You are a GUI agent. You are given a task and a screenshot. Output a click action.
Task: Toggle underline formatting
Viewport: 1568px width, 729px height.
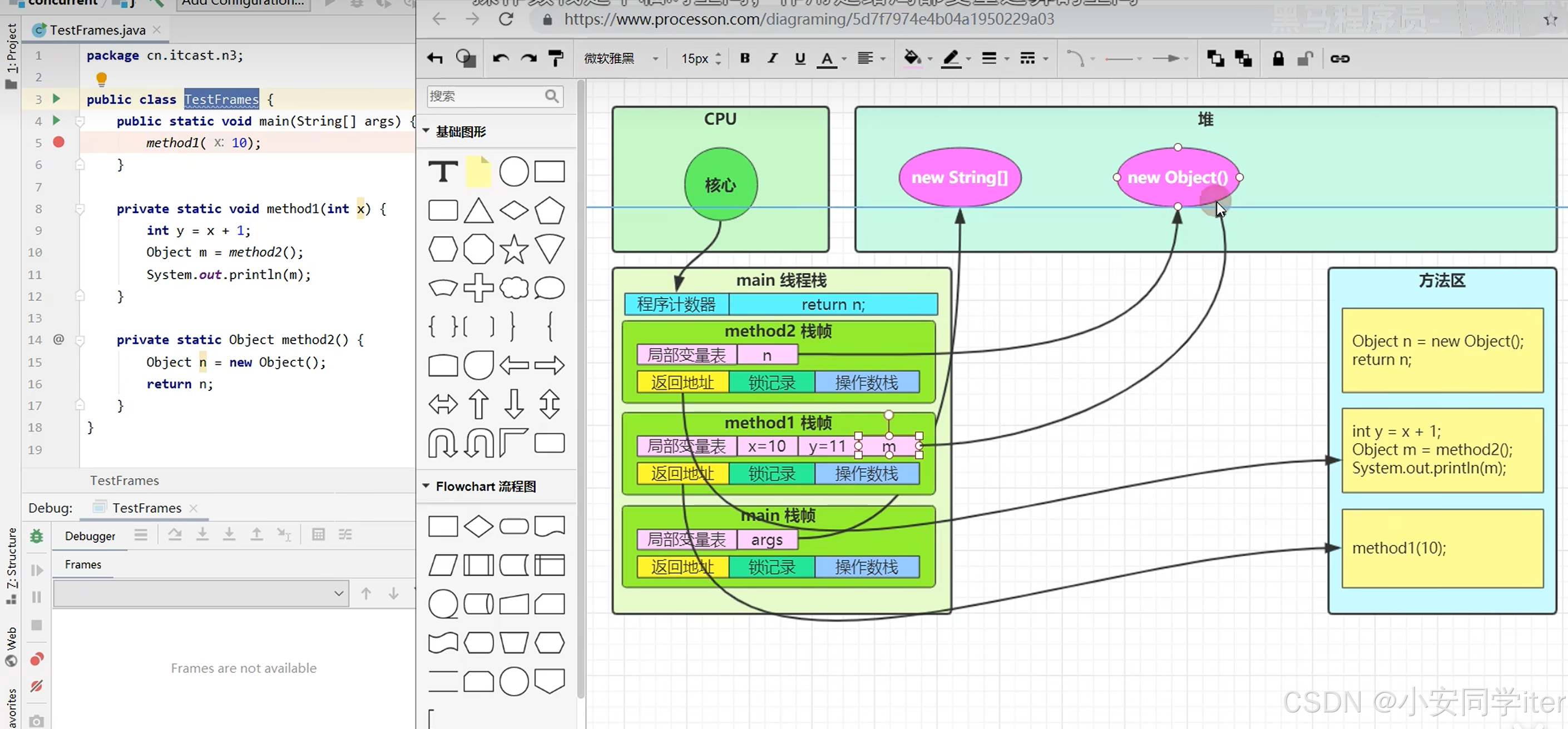point(800,58)
